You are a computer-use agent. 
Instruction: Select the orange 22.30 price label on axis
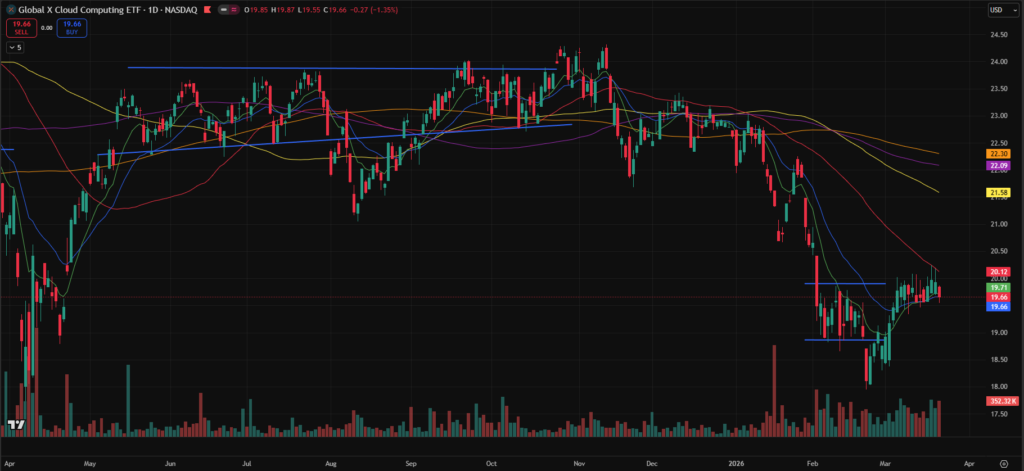point(999,153)
